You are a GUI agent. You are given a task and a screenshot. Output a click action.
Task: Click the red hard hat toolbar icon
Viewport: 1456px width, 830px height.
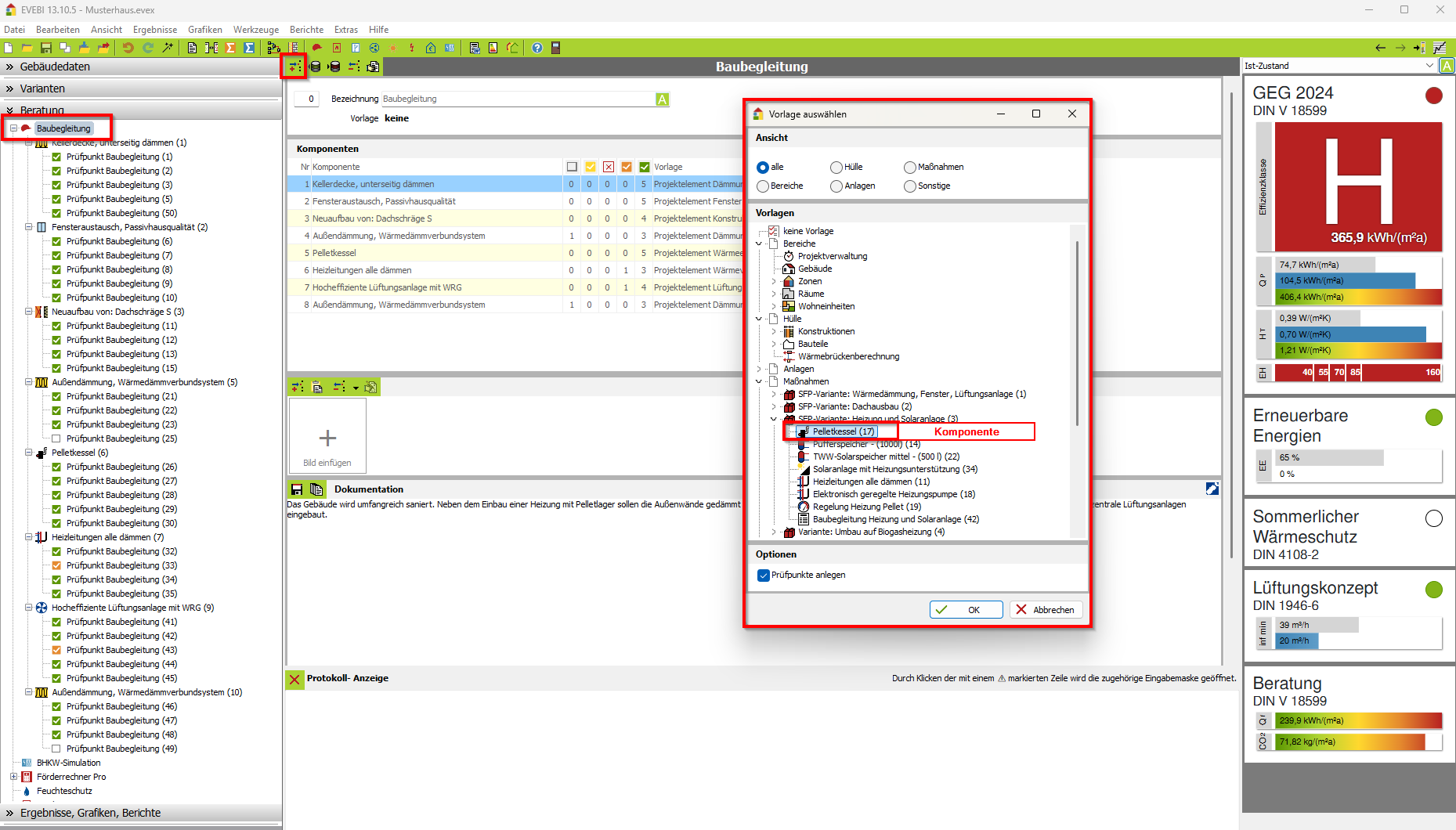317,48
